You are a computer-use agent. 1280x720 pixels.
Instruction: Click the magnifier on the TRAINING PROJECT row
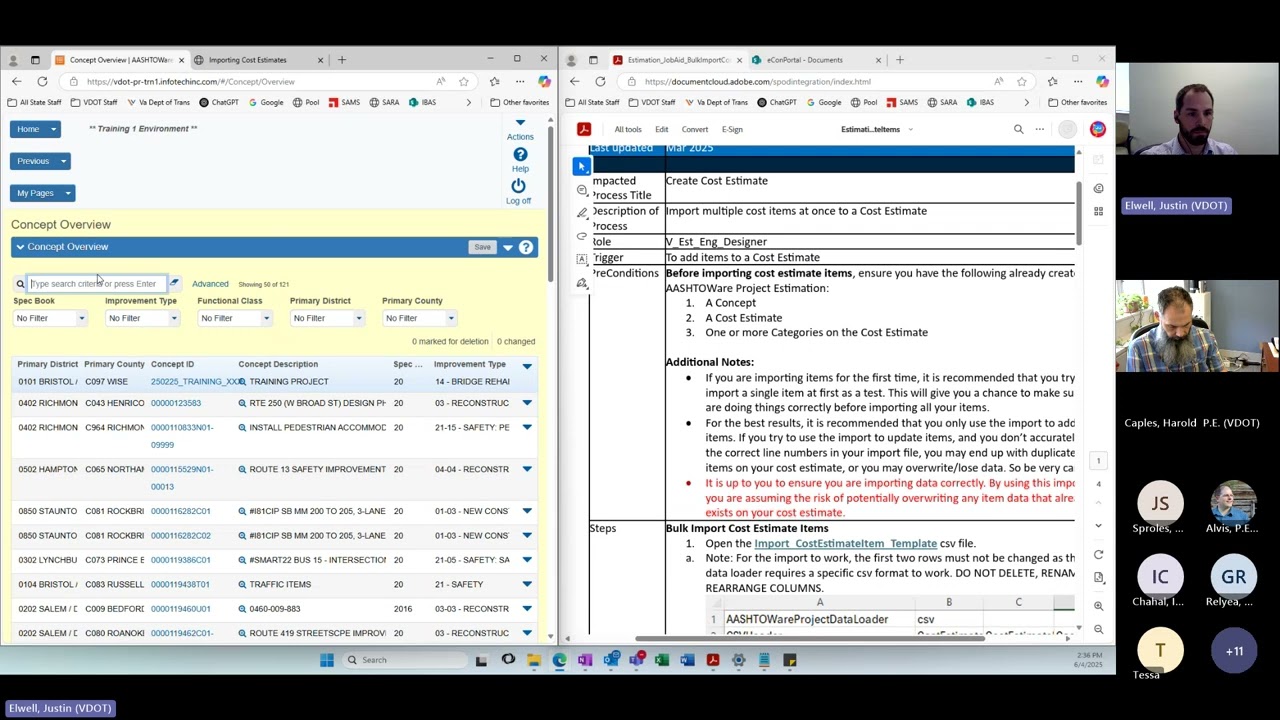pos(242,382)
